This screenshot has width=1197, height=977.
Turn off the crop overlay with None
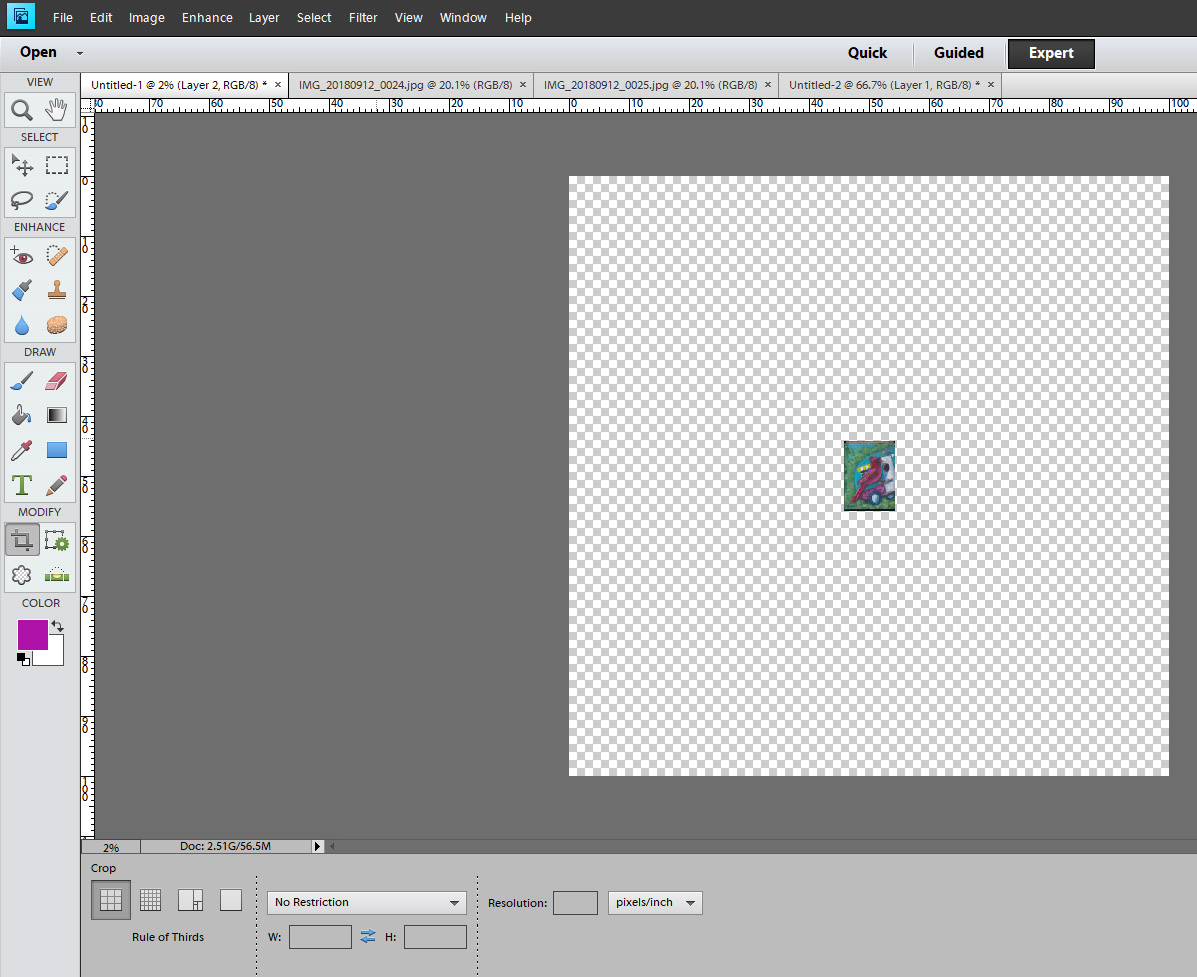pos(231,900)
